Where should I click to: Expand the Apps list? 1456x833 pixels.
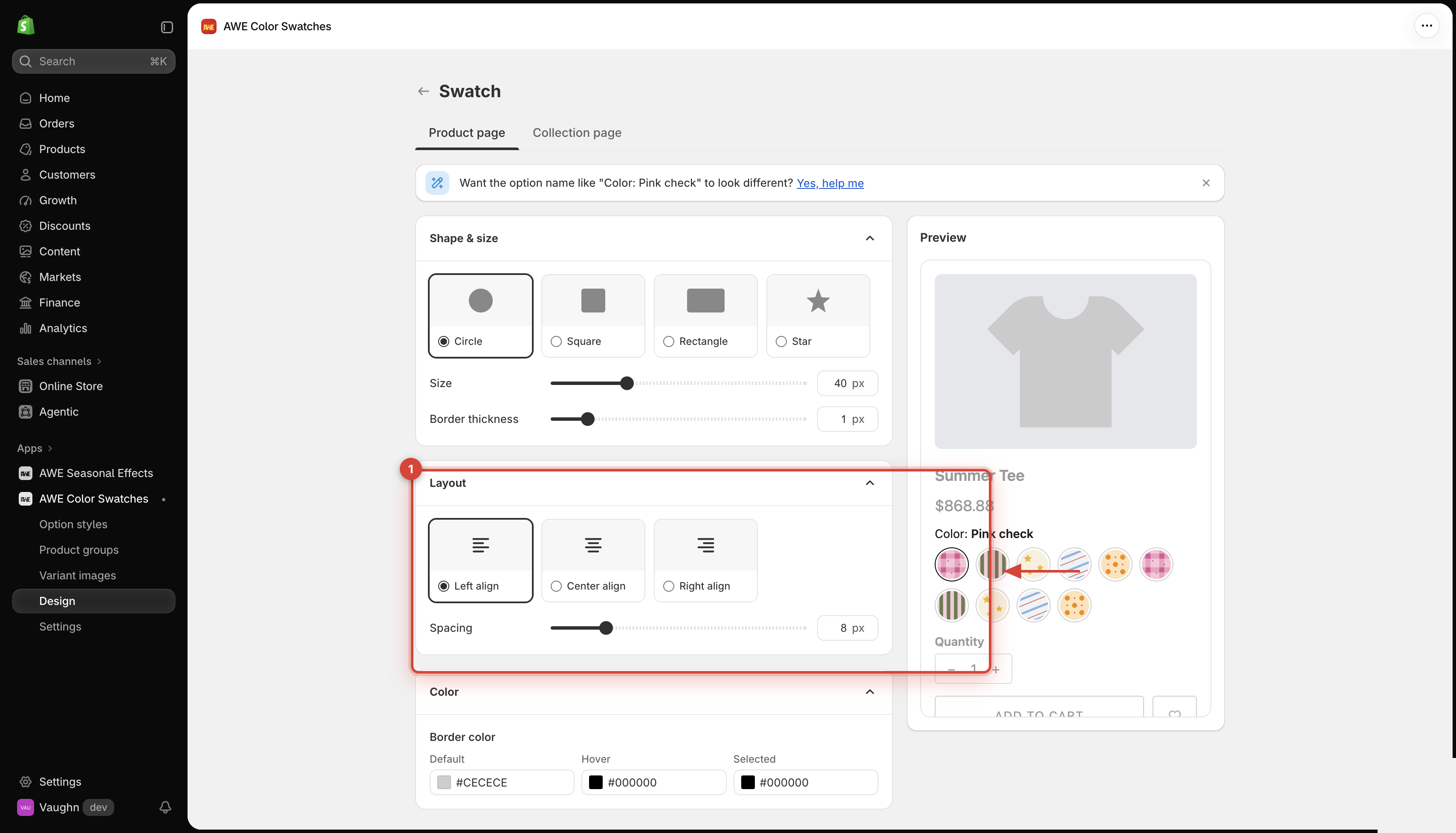coord(35,448)
